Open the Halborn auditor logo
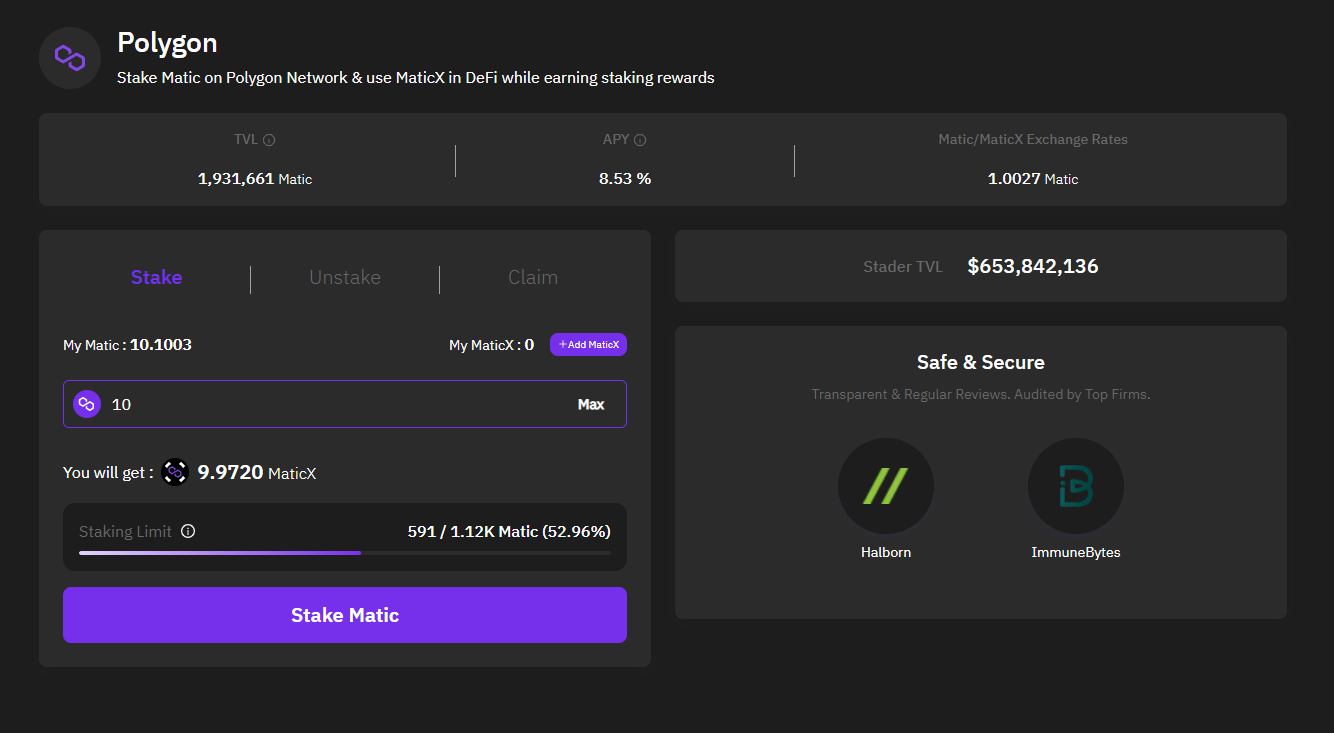Image resolution: width=1334 pixels, height=733 pixels. click(885, 486)
